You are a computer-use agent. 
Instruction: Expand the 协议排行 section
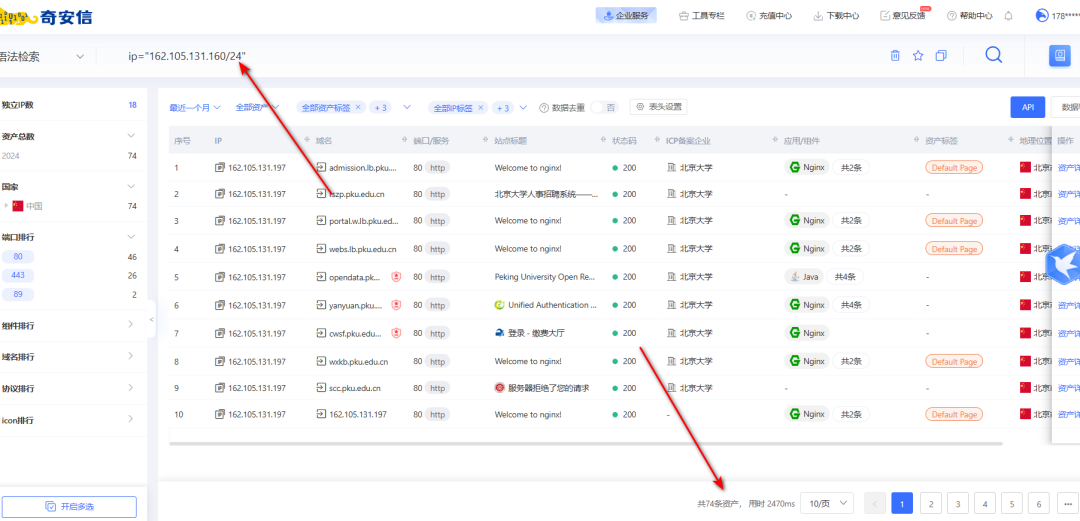[131, 388]
